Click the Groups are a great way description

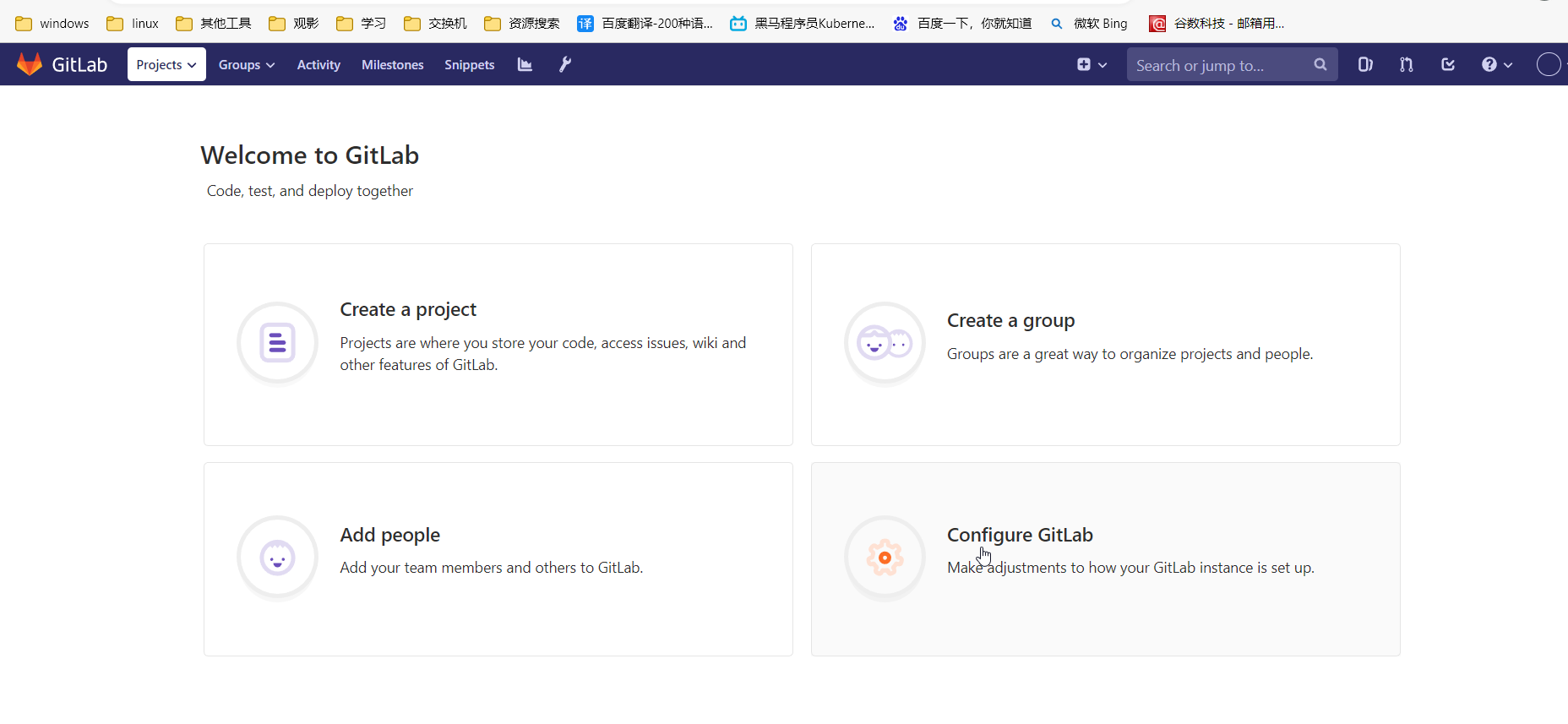[1130, 354]
